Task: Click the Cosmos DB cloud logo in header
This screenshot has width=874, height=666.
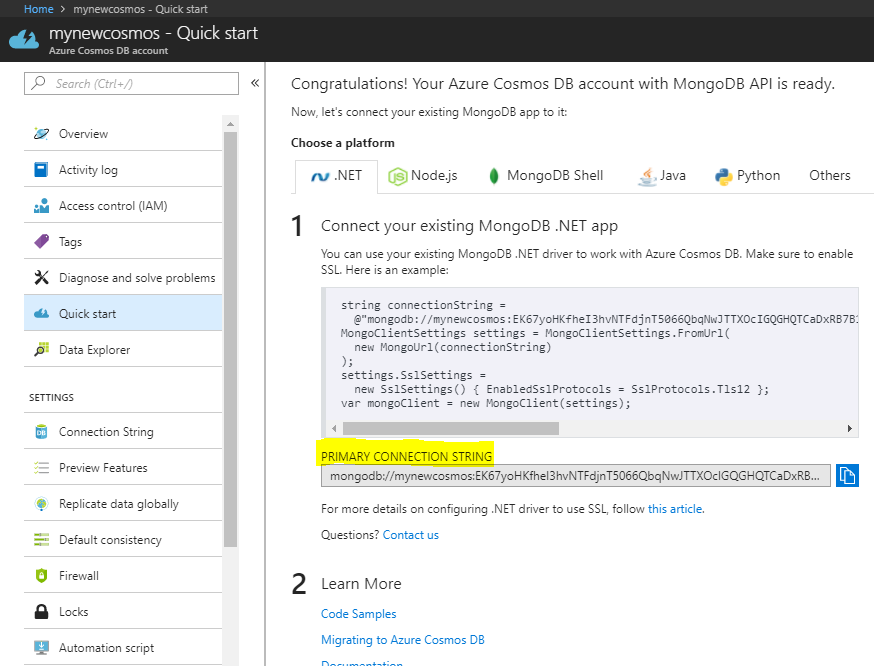Action: [24, 40]
